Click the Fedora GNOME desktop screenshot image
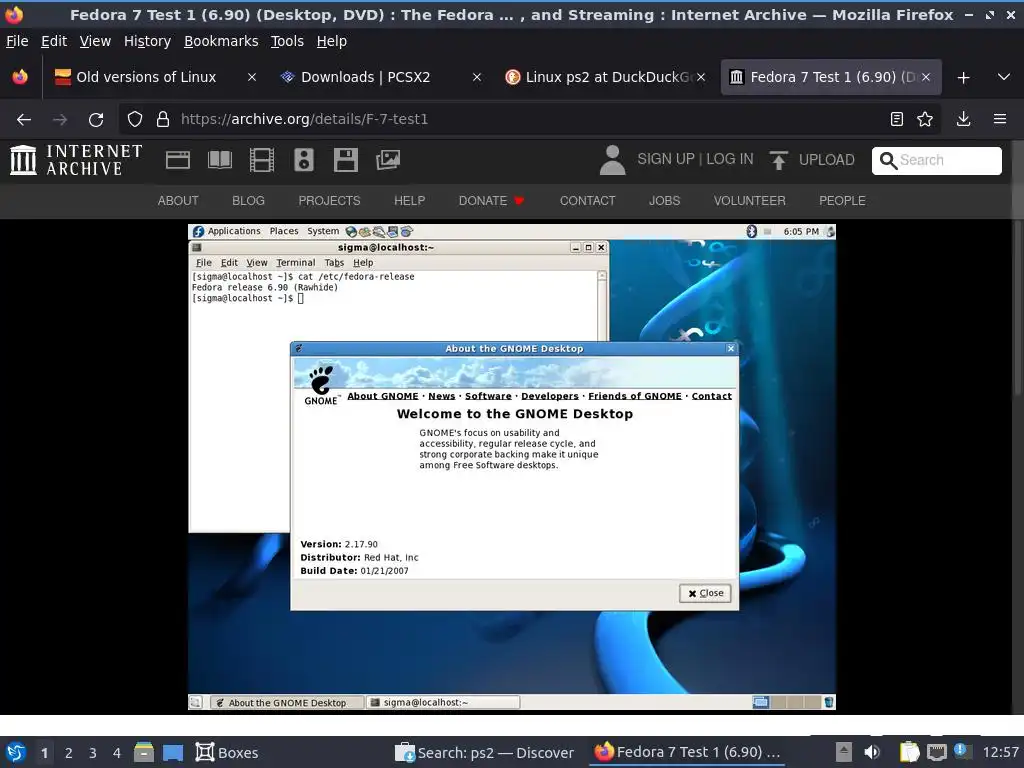The height and width of the screenshot is (768, 1024). coord(512,467)
